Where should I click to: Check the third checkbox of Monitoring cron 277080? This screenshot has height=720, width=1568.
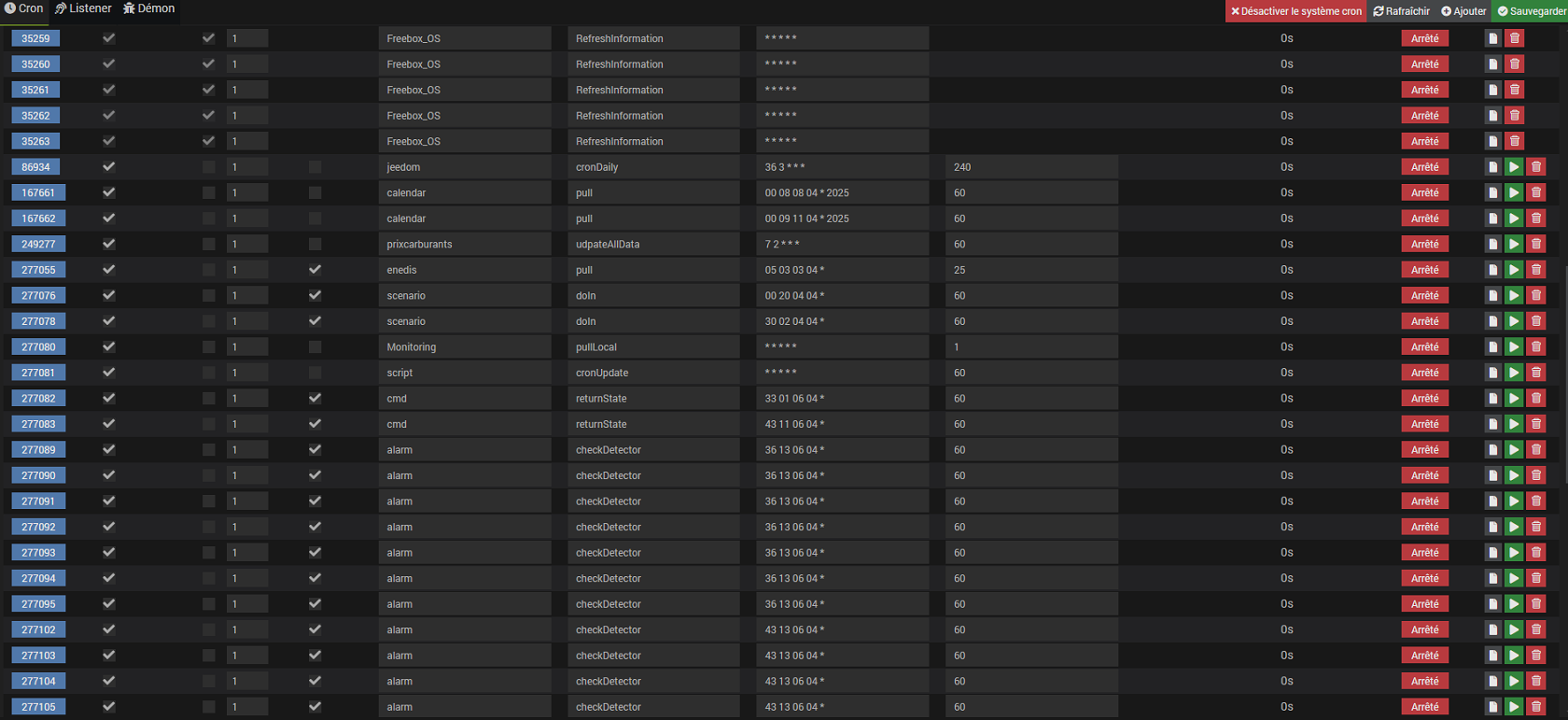pyautogui.click(x=315, y=346)
